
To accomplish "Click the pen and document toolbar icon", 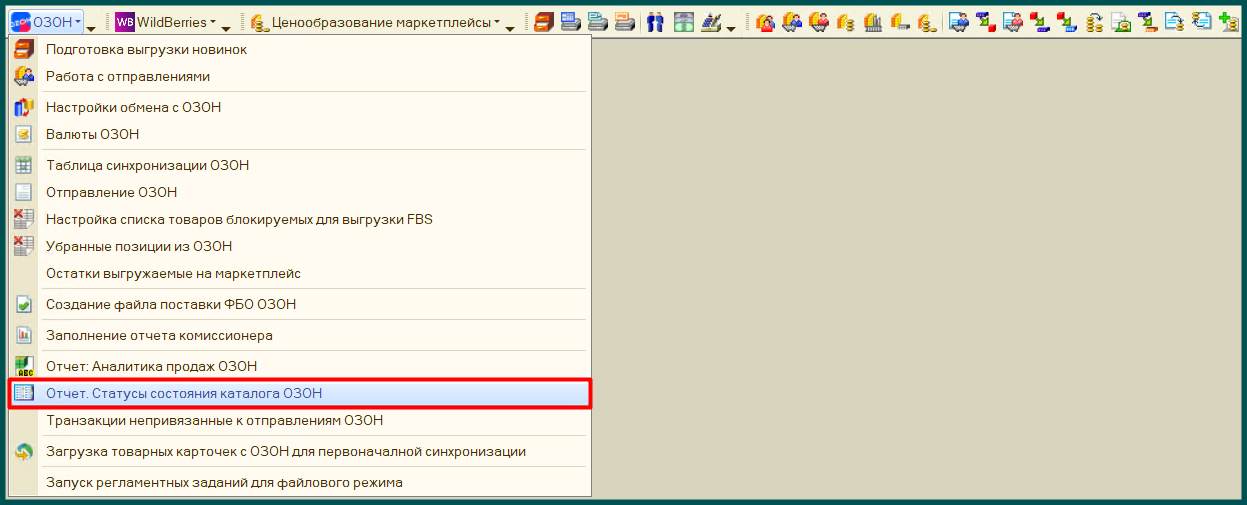I will [x=711, y=21].
